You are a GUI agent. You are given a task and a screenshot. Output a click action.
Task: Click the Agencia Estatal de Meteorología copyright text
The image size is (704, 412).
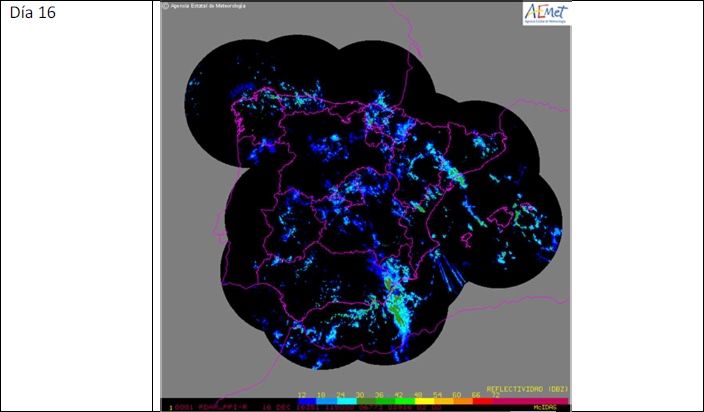pos(205,6)
